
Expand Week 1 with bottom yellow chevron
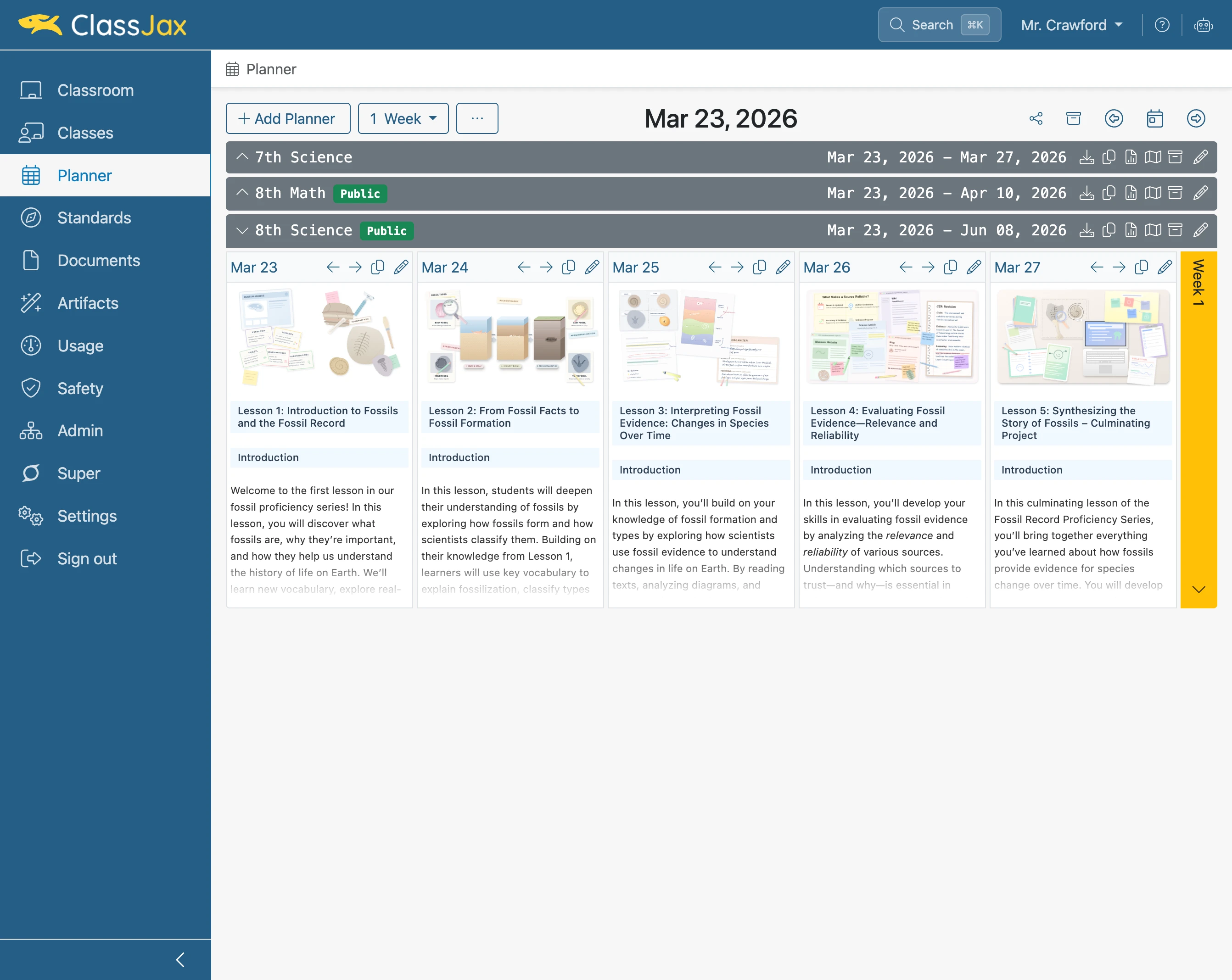coord(1199,590)
